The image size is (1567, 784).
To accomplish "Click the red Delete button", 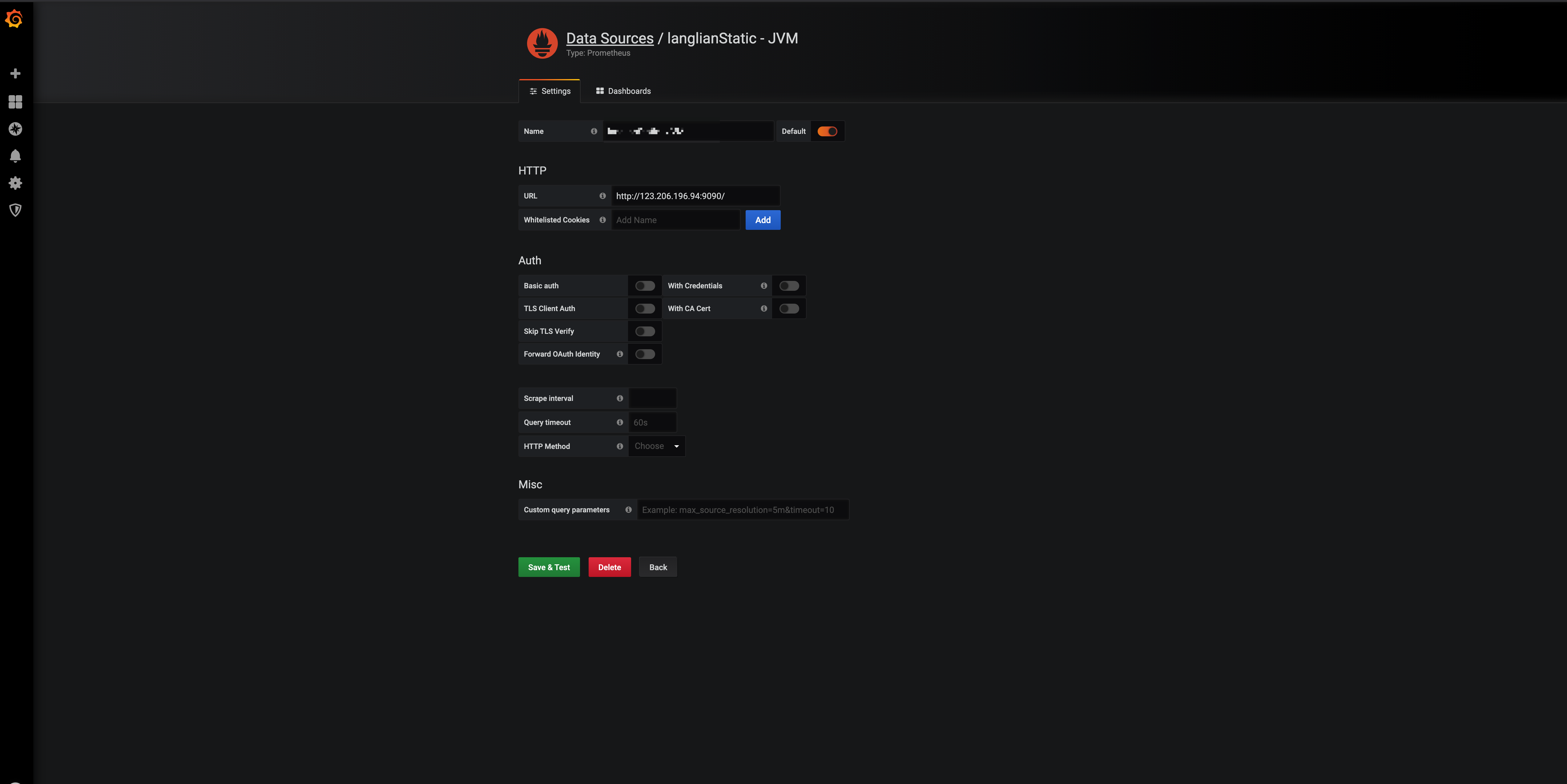I will click(609, 567).
